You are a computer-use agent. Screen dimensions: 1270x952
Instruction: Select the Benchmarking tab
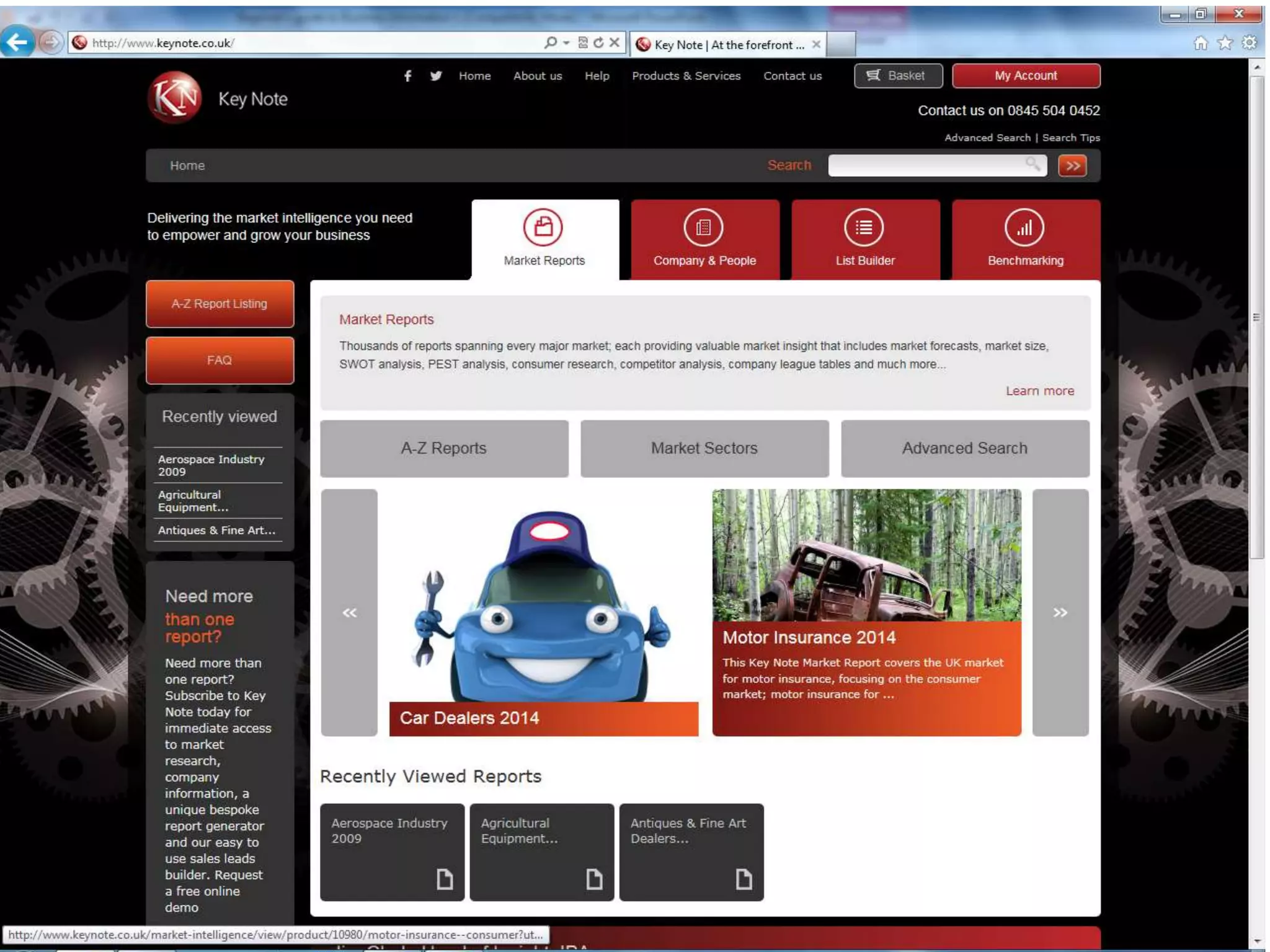(1025, 239)
